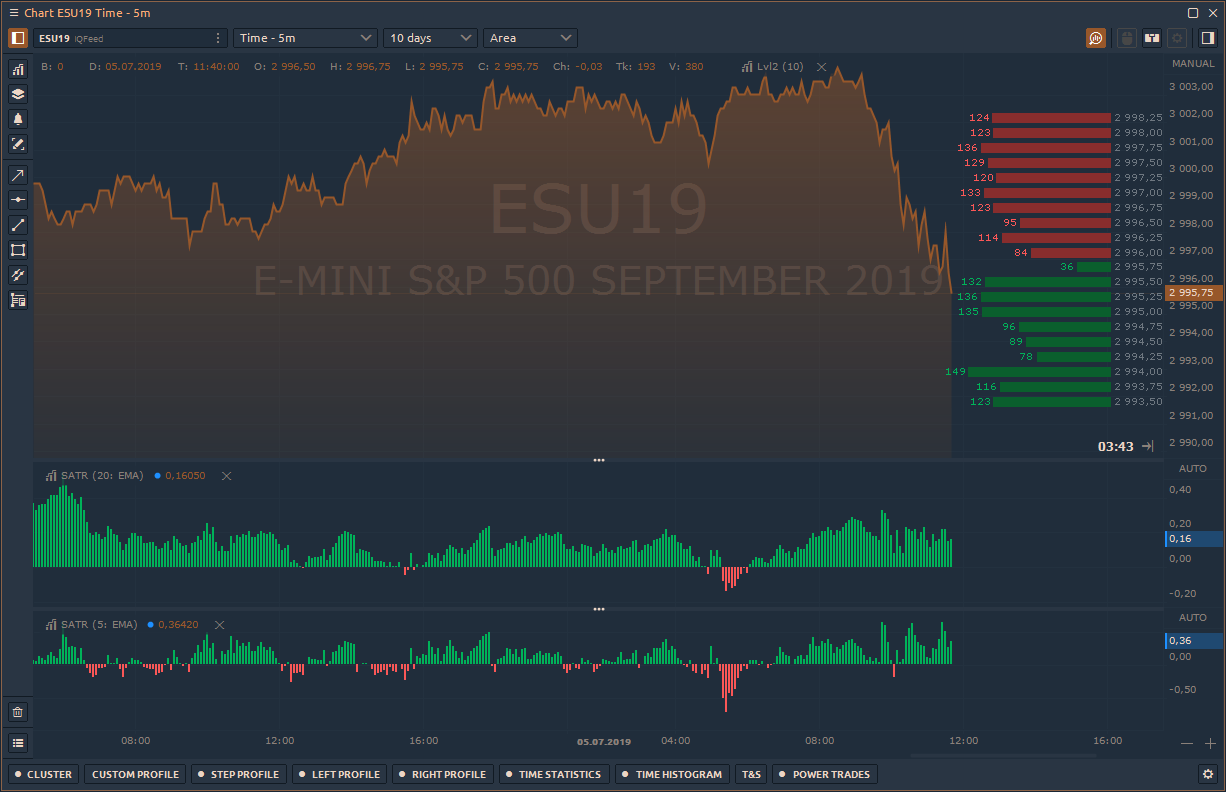Open the alerts bell tool

point(18,119)
